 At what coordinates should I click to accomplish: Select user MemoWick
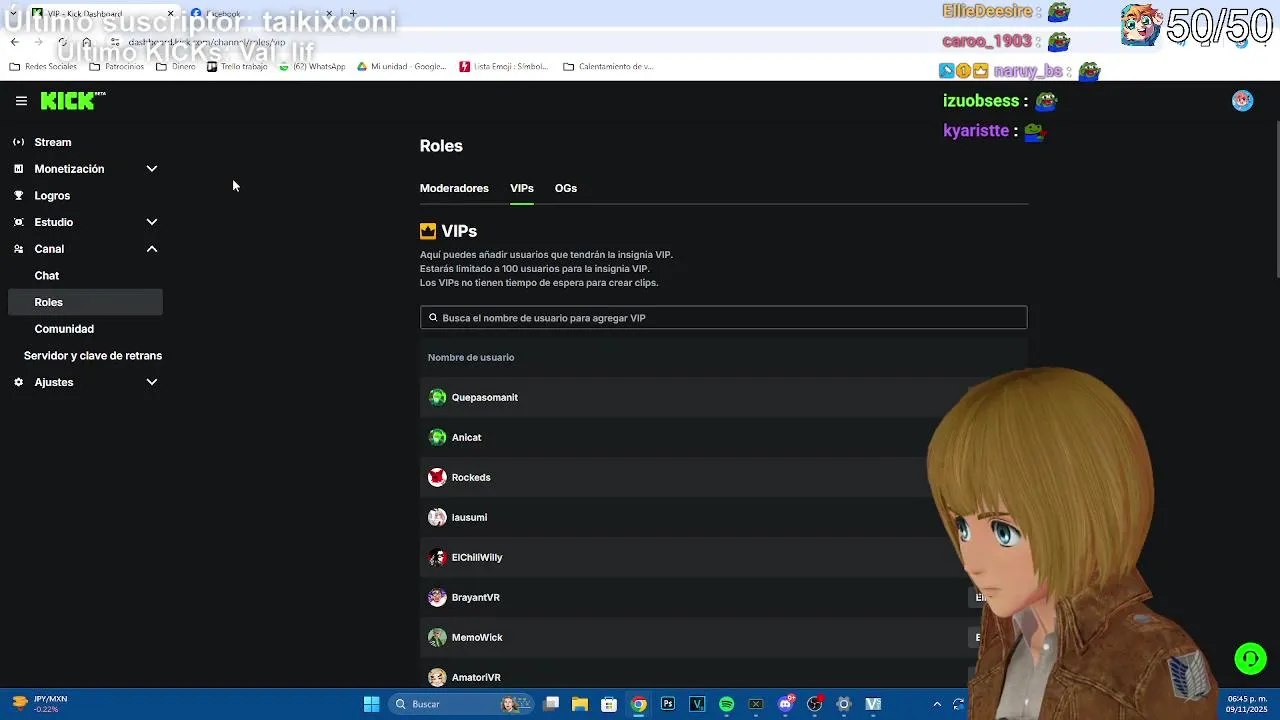point(477,637)
